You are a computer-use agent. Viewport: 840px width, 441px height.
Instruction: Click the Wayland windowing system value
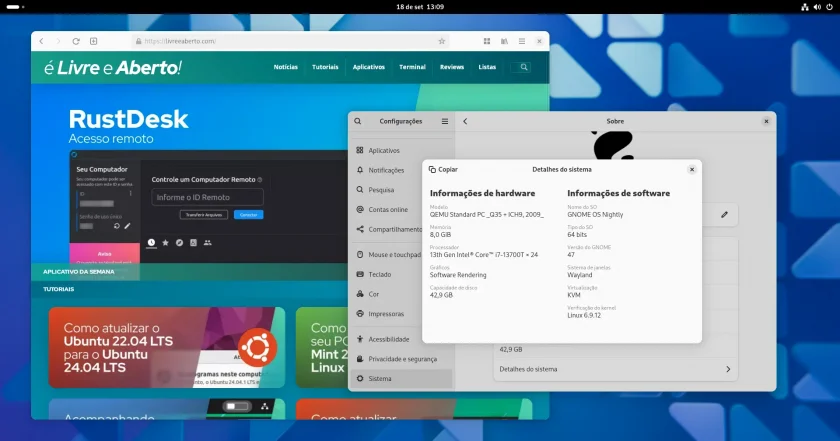point(580,275)
